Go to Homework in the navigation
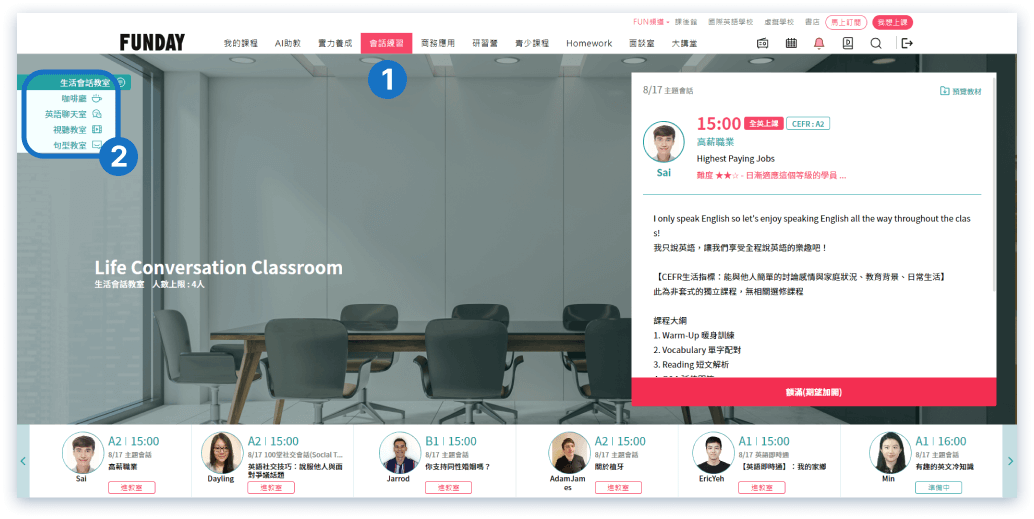 point(589,43)
